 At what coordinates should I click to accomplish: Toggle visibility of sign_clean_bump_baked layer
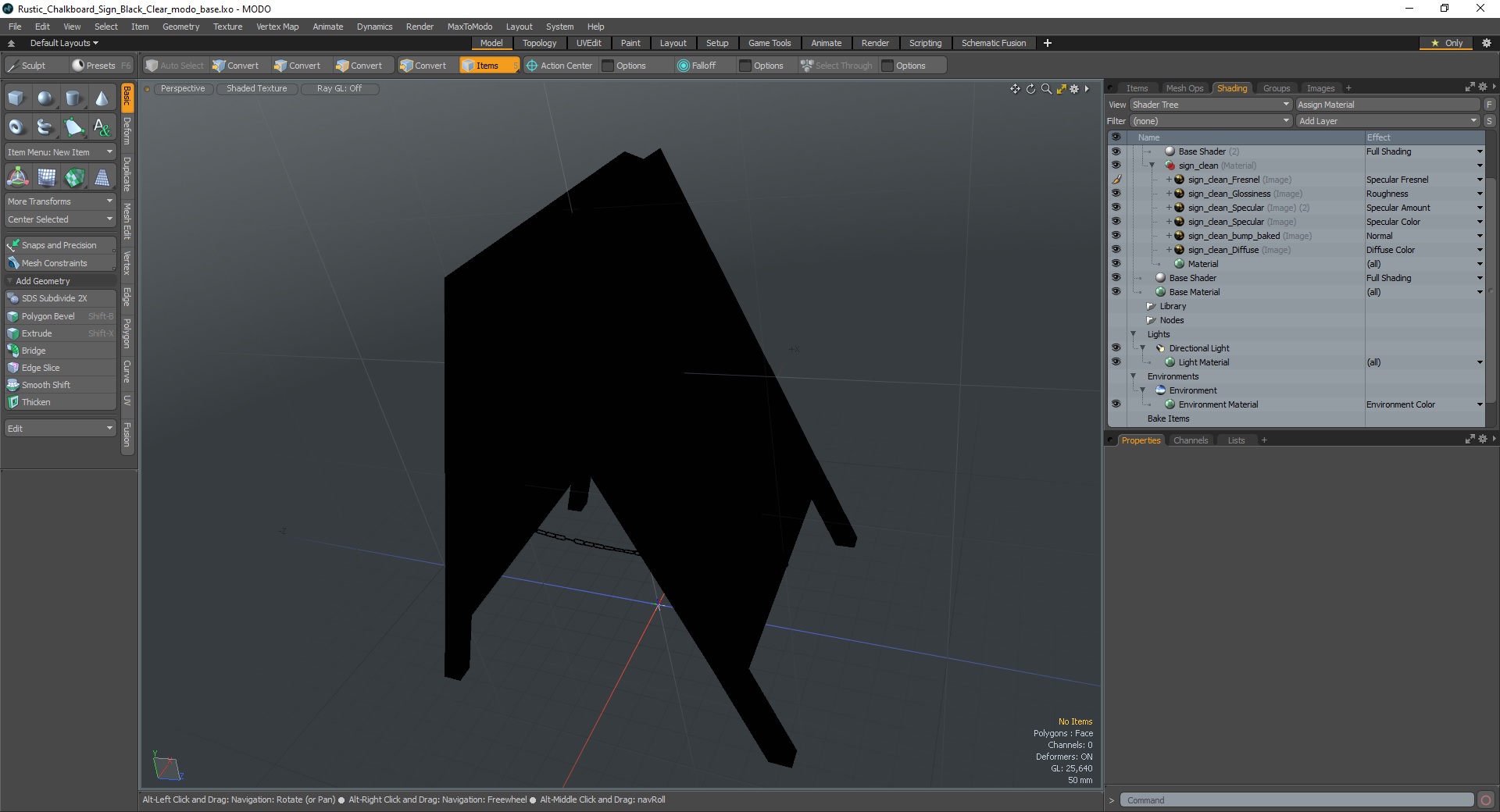1116,236
